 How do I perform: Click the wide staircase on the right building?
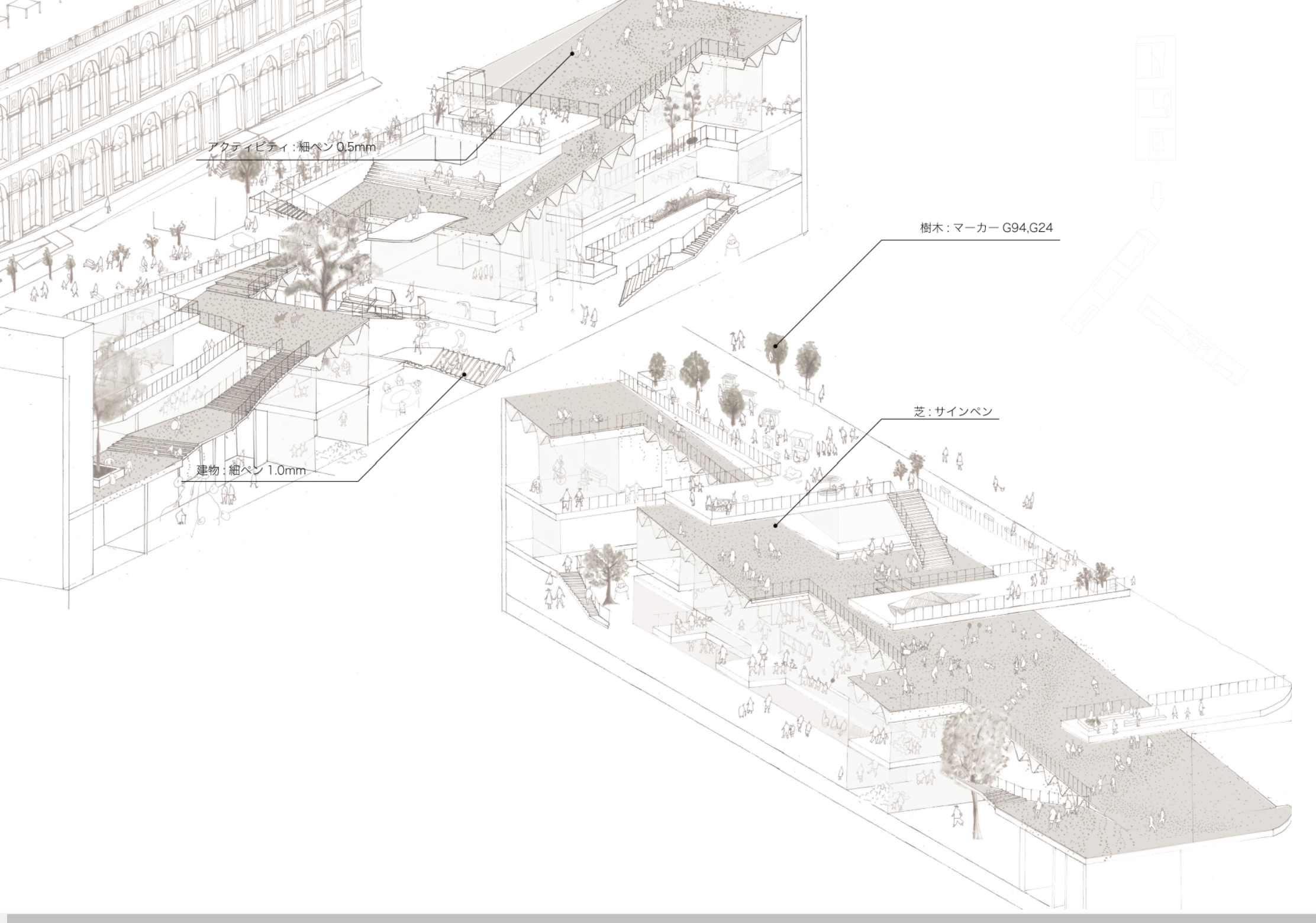click(x=920, y=530)
